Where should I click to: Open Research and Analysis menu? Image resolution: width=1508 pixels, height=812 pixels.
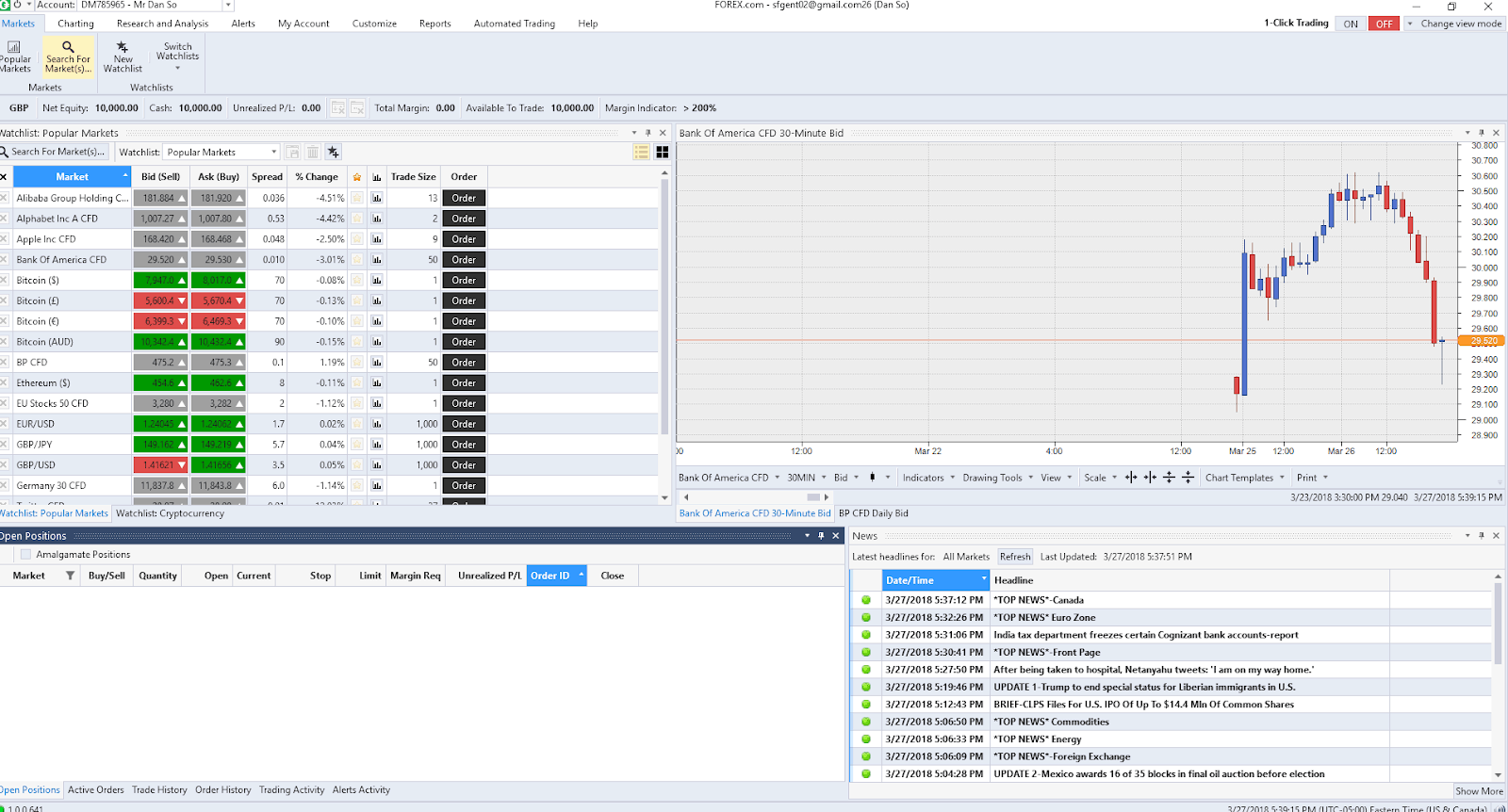click(162, 24)
